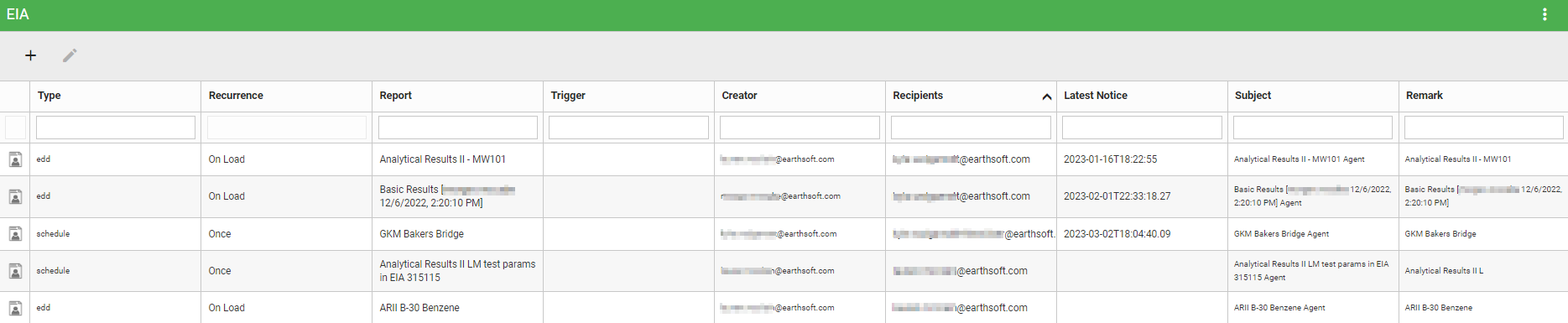Open the three-dot menu in green header
This screenshot has width=1568, height=323.
click(x=1545, y=14)
